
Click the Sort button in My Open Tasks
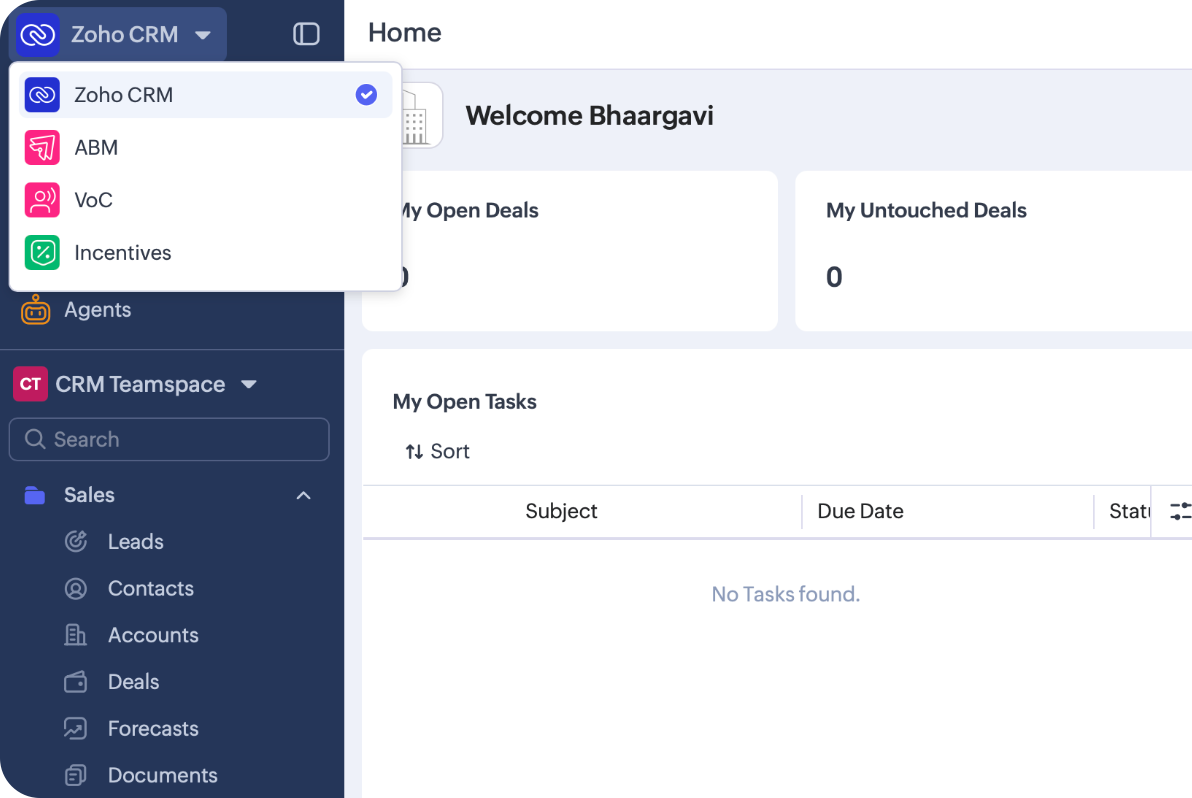(x=437, y=451)
